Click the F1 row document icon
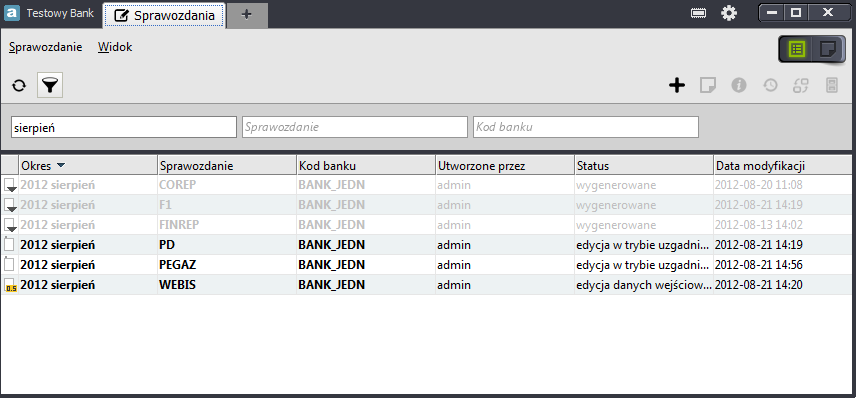 10,205
